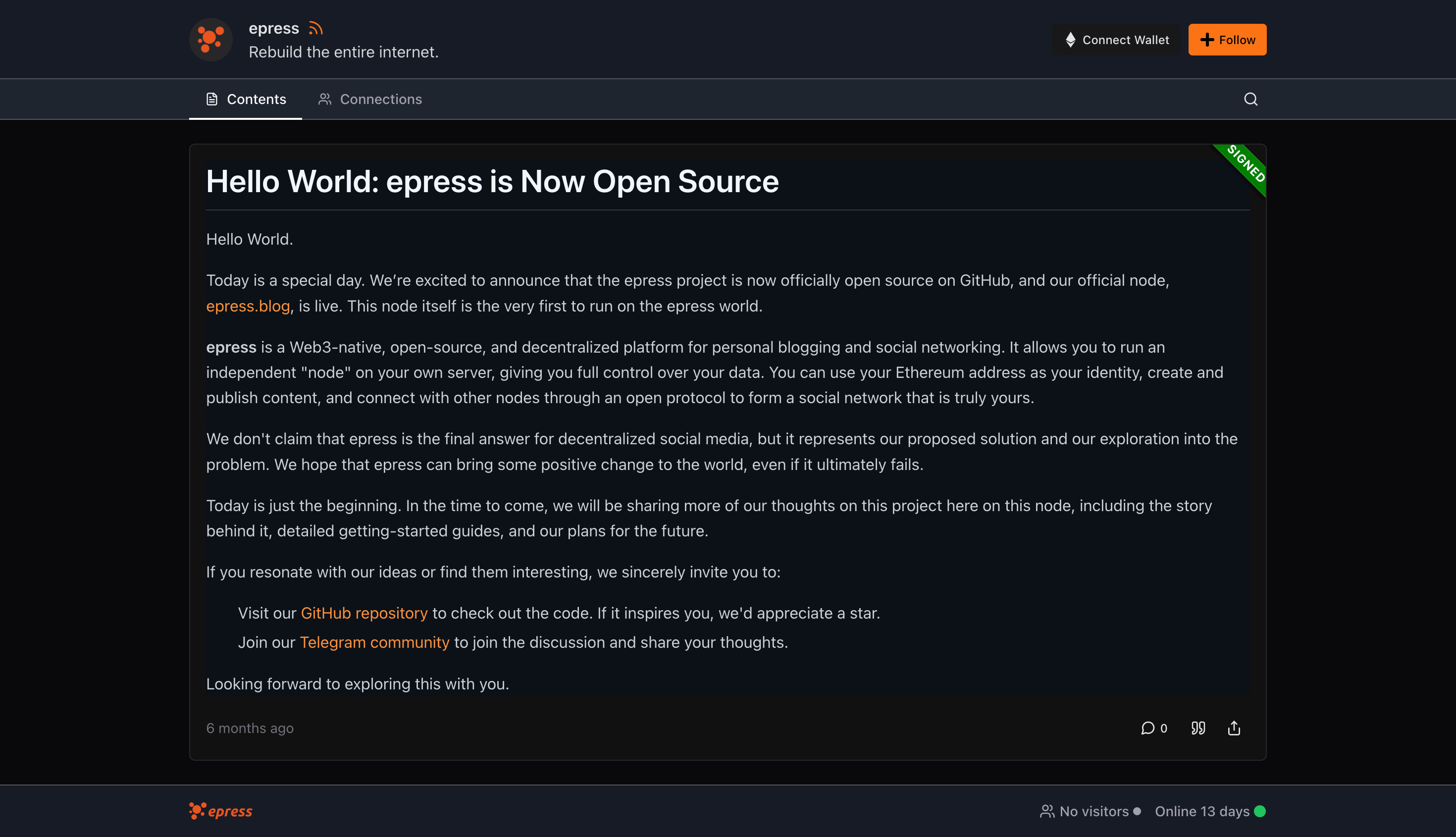Click the Contents document icon
The image size is (1456, 837).
[x=212, y=98]
